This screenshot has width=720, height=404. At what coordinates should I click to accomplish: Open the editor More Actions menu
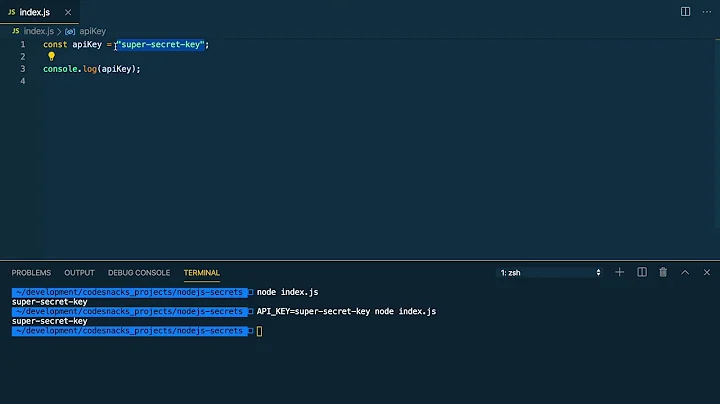click(707, 12)
